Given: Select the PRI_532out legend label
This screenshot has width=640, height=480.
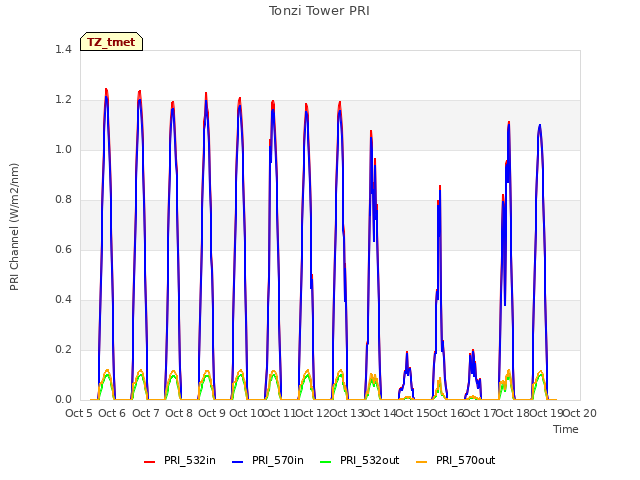Looking at the screenshot, I should [x=369, y=460].
